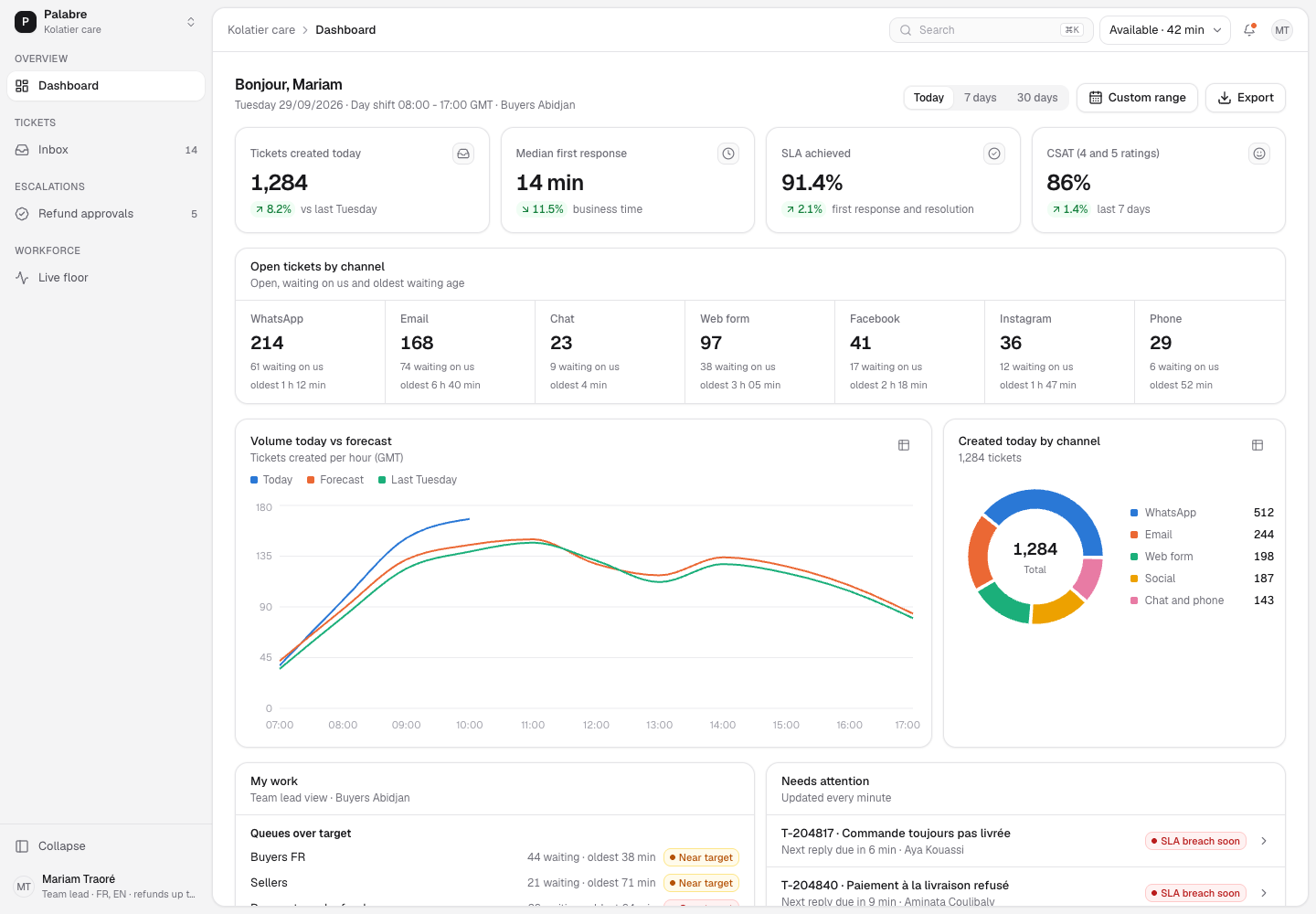1316x914 pixels.
Task: Click the pink Chat and phone swatch
Action: pyautogui.click(x=1134, y=600)
